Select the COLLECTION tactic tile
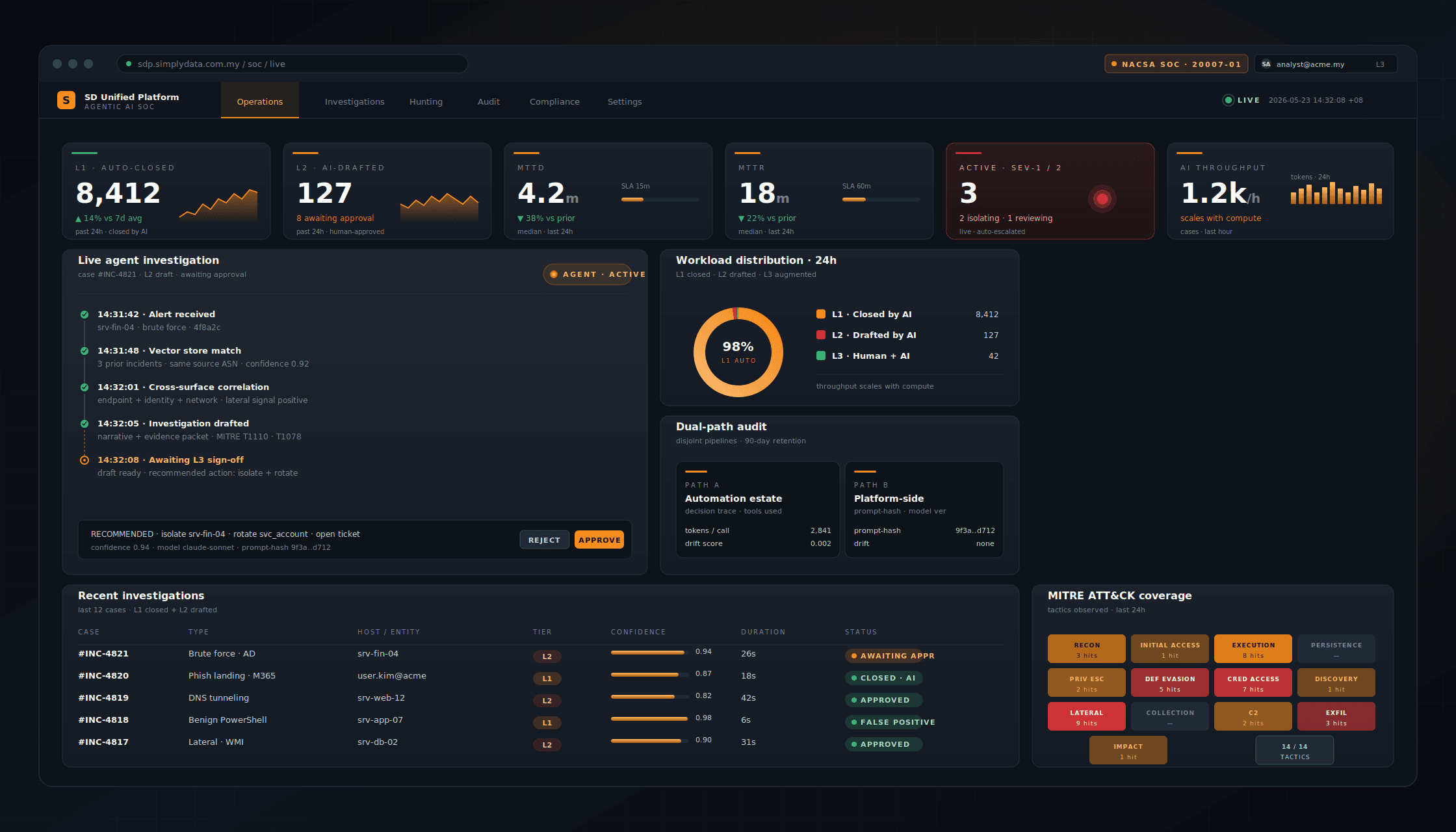The width and height of the screenshot is (1456, 832). coord(1170,716)
